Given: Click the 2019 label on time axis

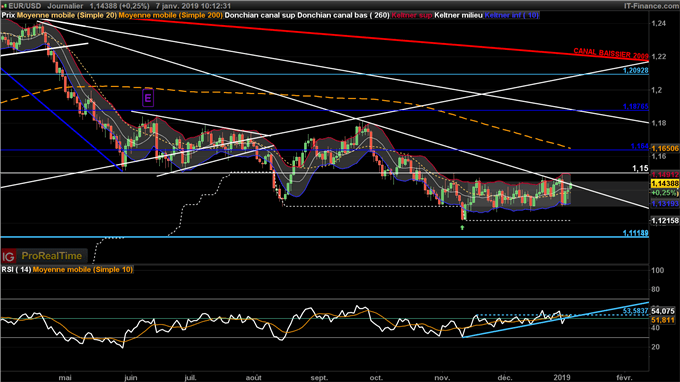Looking at the screenshot, I should pyautogui.click(x=562, y=378).
